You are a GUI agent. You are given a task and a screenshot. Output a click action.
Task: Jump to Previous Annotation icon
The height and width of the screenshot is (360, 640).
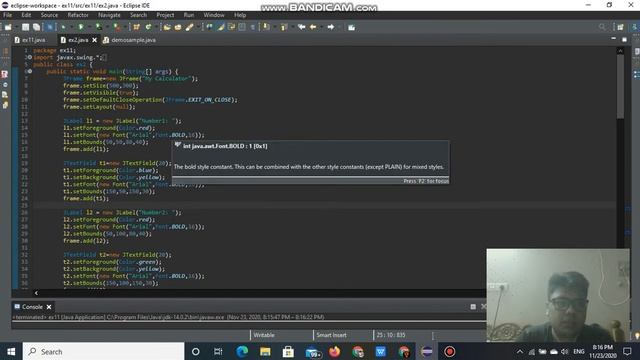point(284,27)
